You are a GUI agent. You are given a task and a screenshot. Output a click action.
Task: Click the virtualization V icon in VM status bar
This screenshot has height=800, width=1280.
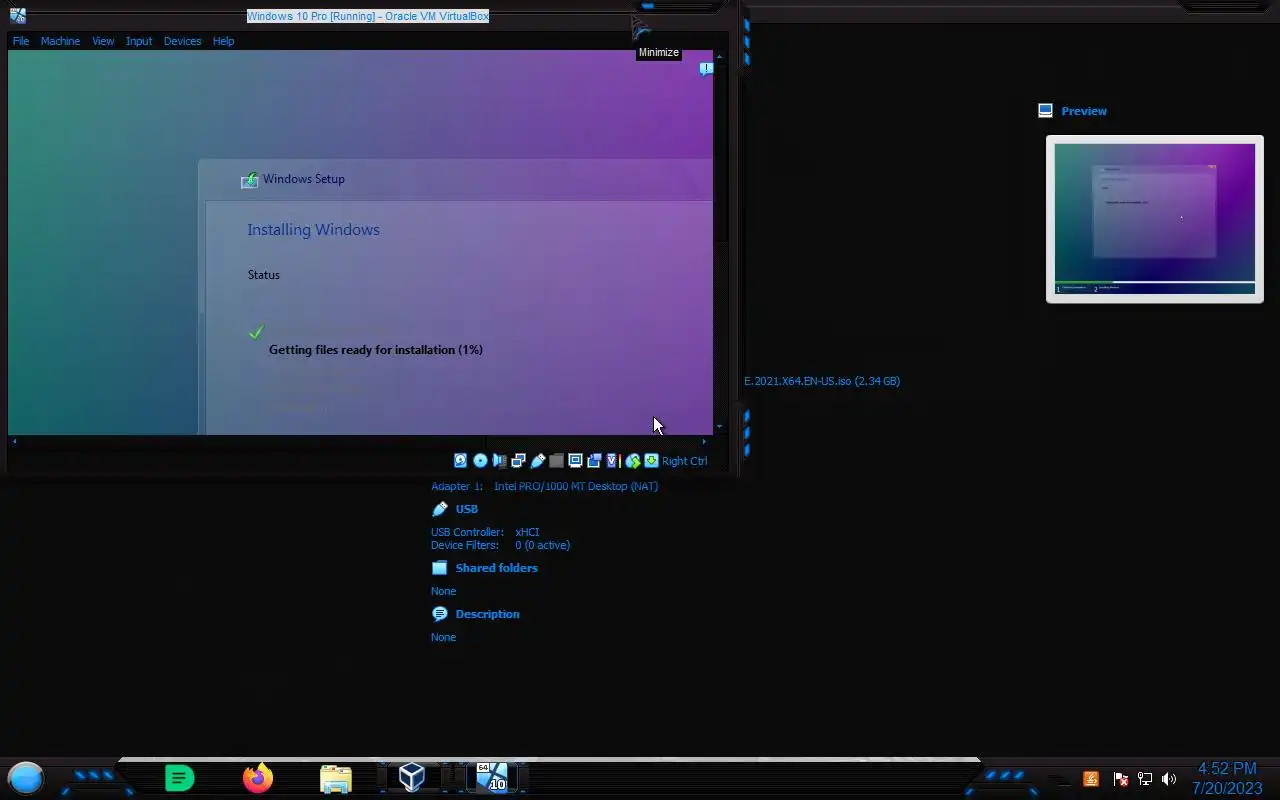point(612,460)
